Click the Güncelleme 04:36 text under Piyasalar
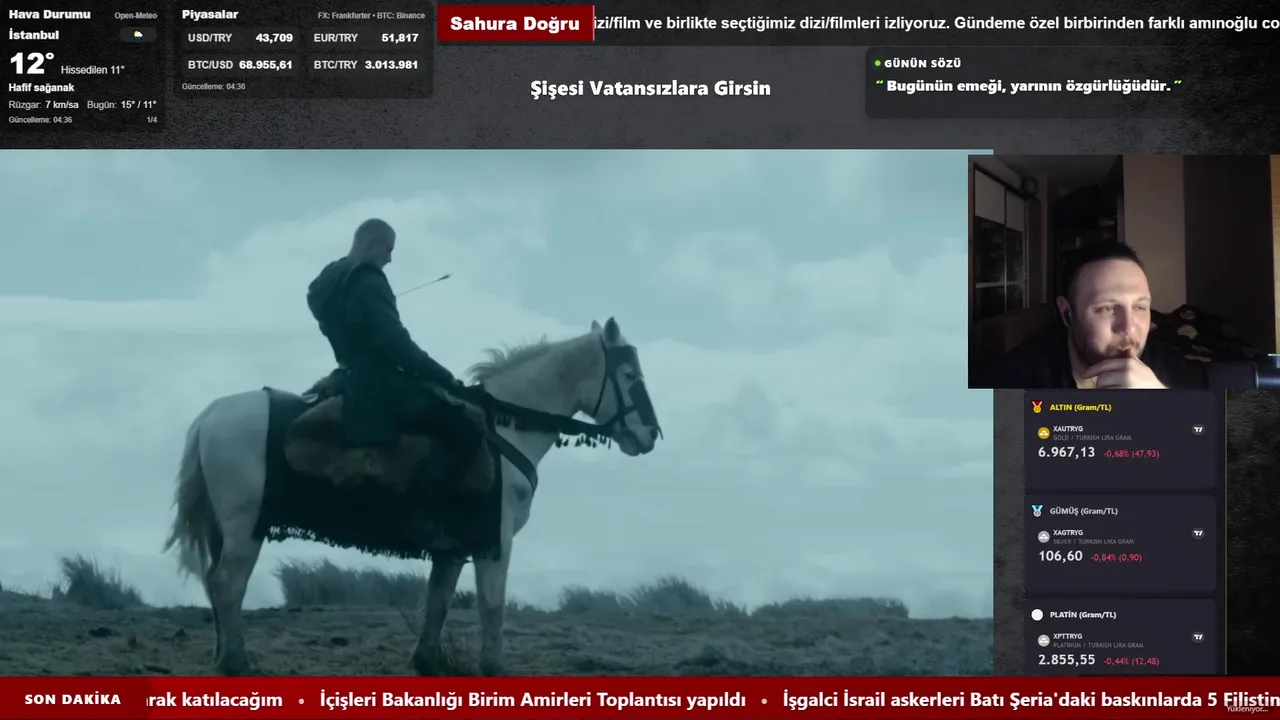This screenshot has width=1280, height=720. pyautogui.click(x=213, y=87)
